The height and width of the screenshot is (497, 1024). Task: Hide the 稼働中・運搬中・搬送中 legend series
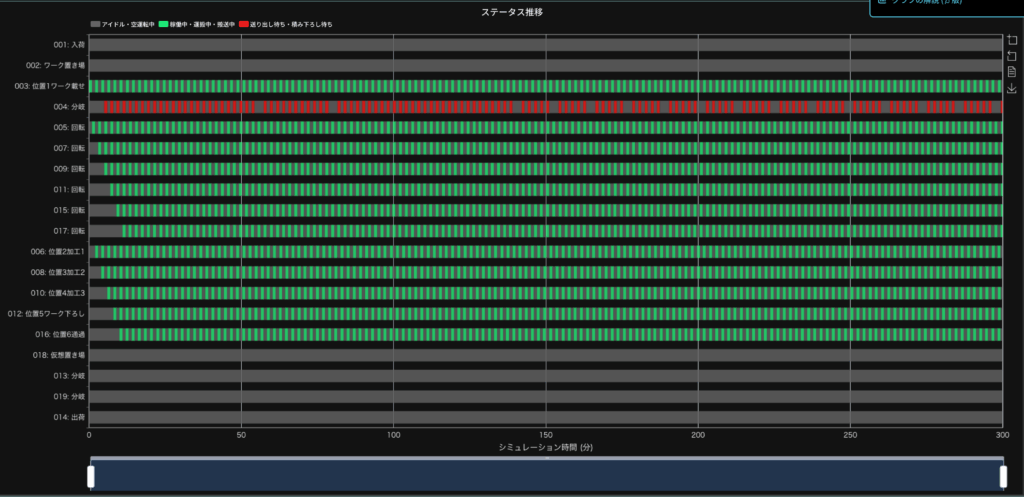point(199,23)
